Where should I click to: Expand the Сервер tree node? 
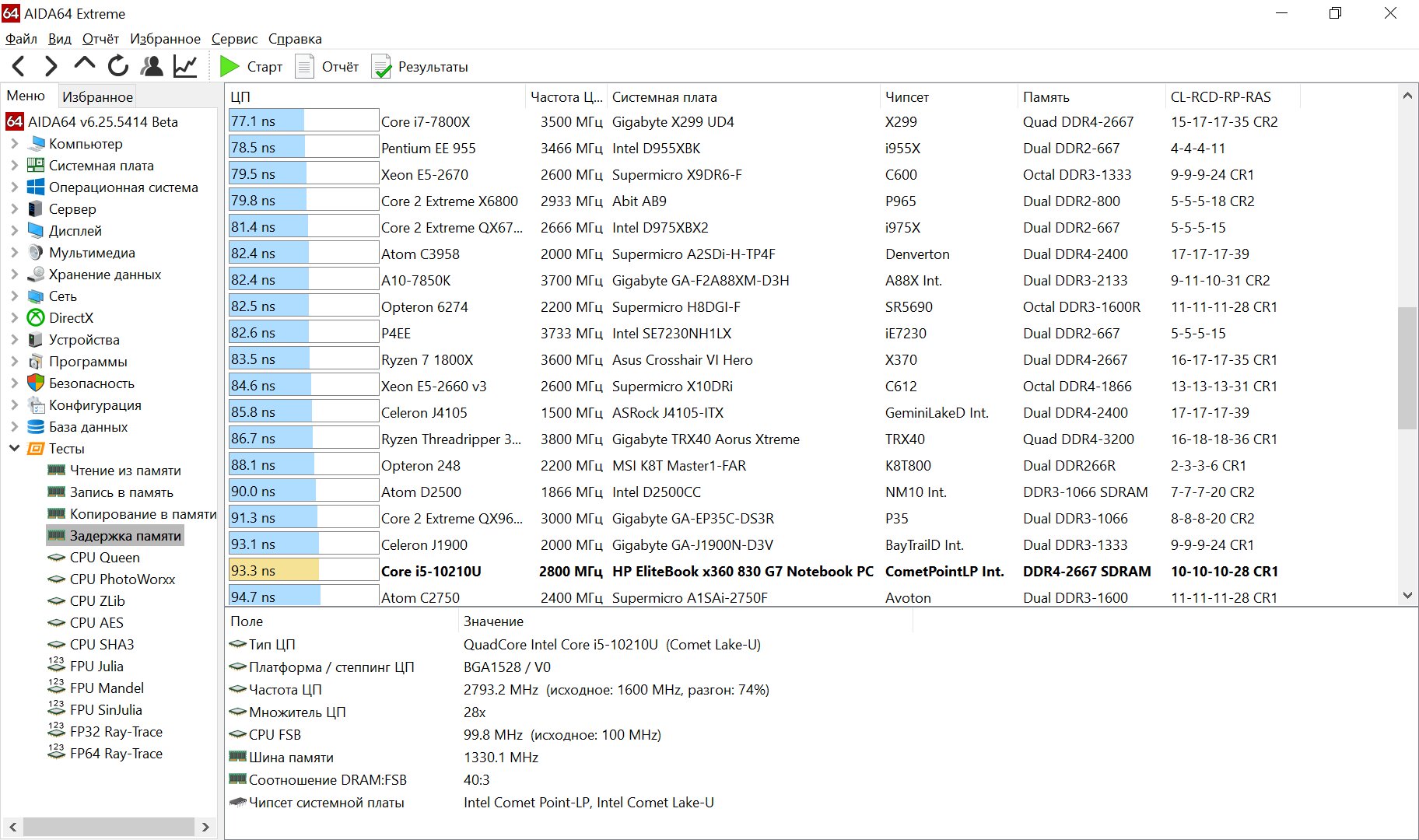(x=14, y=209)
